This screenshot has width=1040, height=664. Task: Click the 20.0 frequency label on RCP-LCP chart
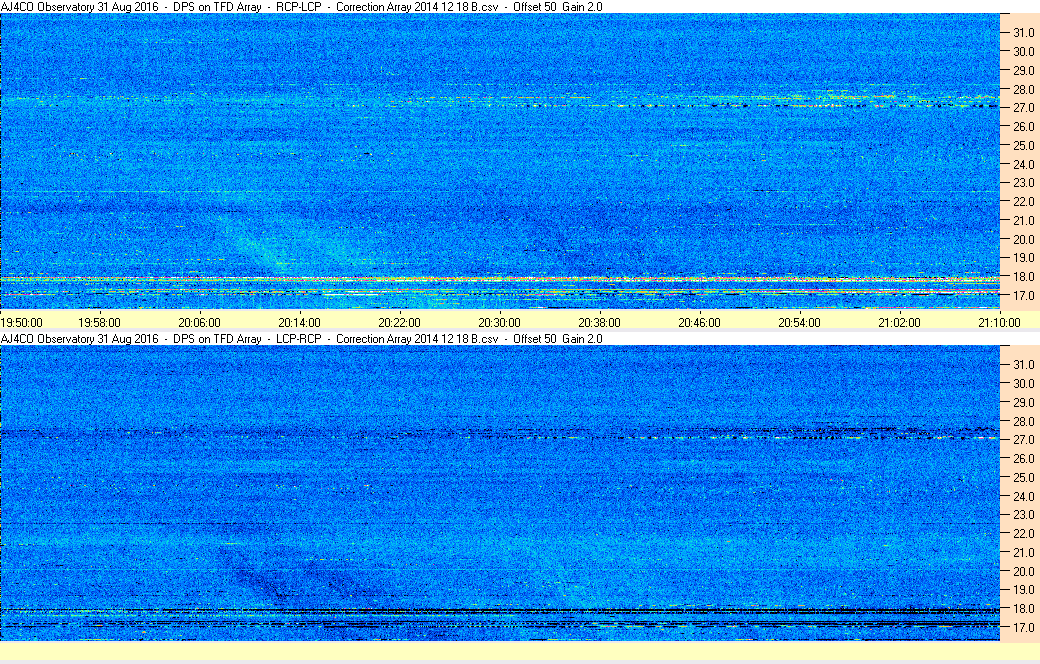coord(1023,239)
